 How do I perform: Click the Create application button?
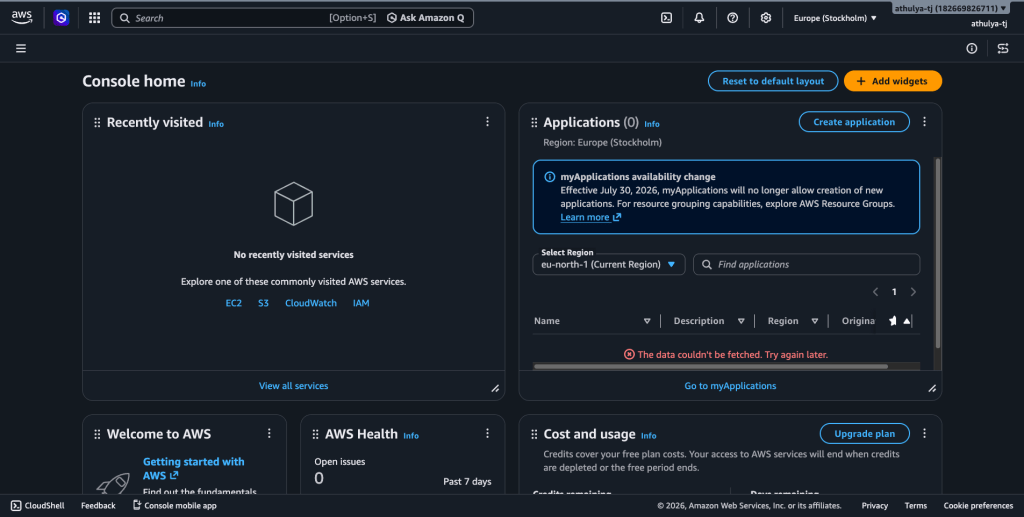(854, 122)
